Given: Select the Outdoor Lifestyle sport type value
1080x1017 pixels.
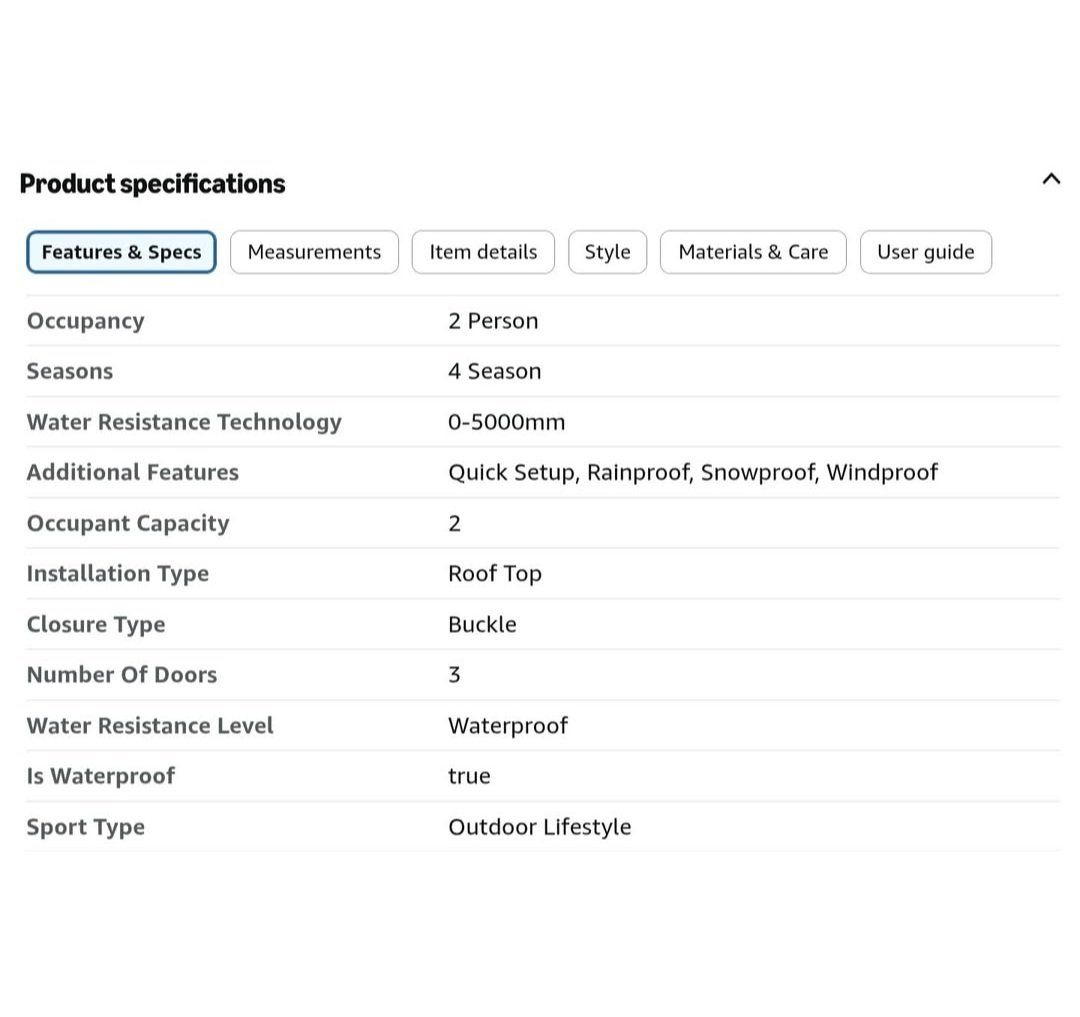Looking at the screenshot, I should click(x=539, y=827).
